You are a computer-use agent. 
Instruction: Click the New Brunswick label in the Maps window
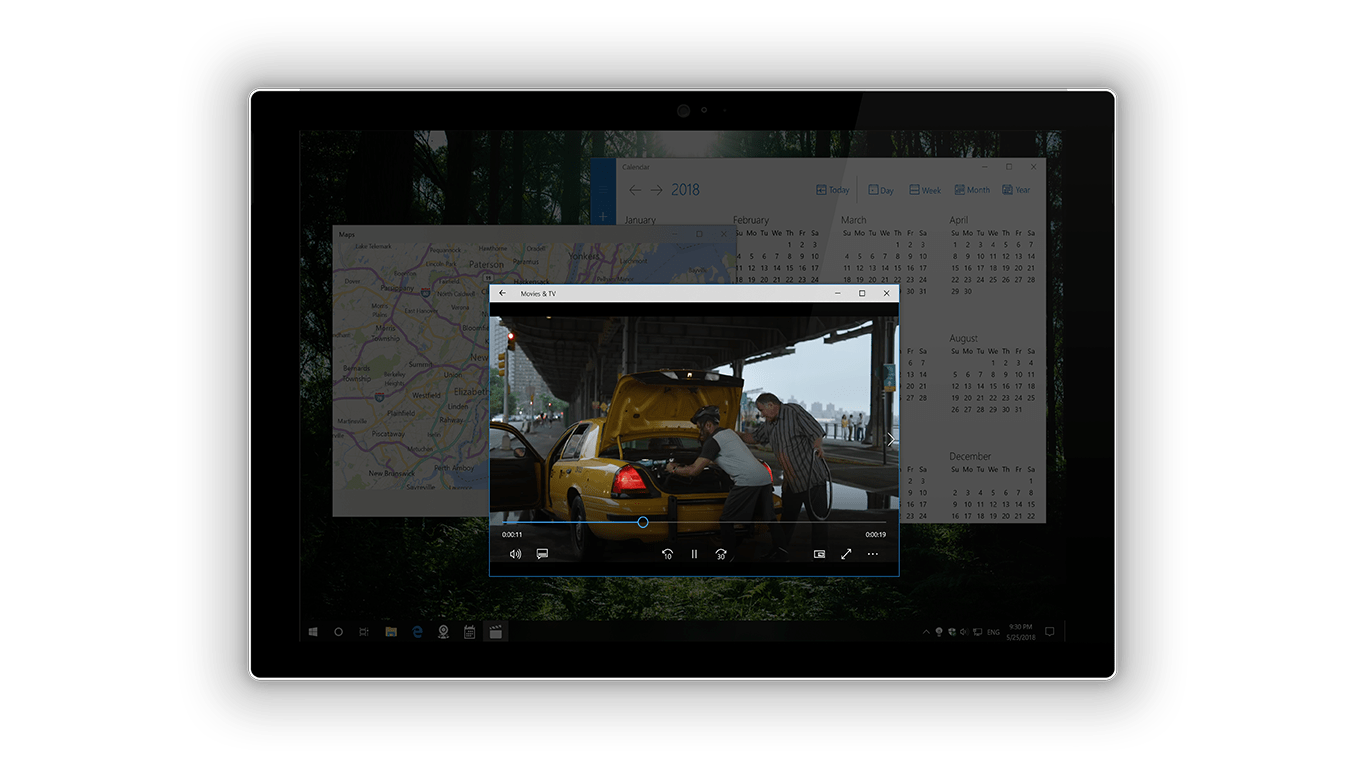390,474
